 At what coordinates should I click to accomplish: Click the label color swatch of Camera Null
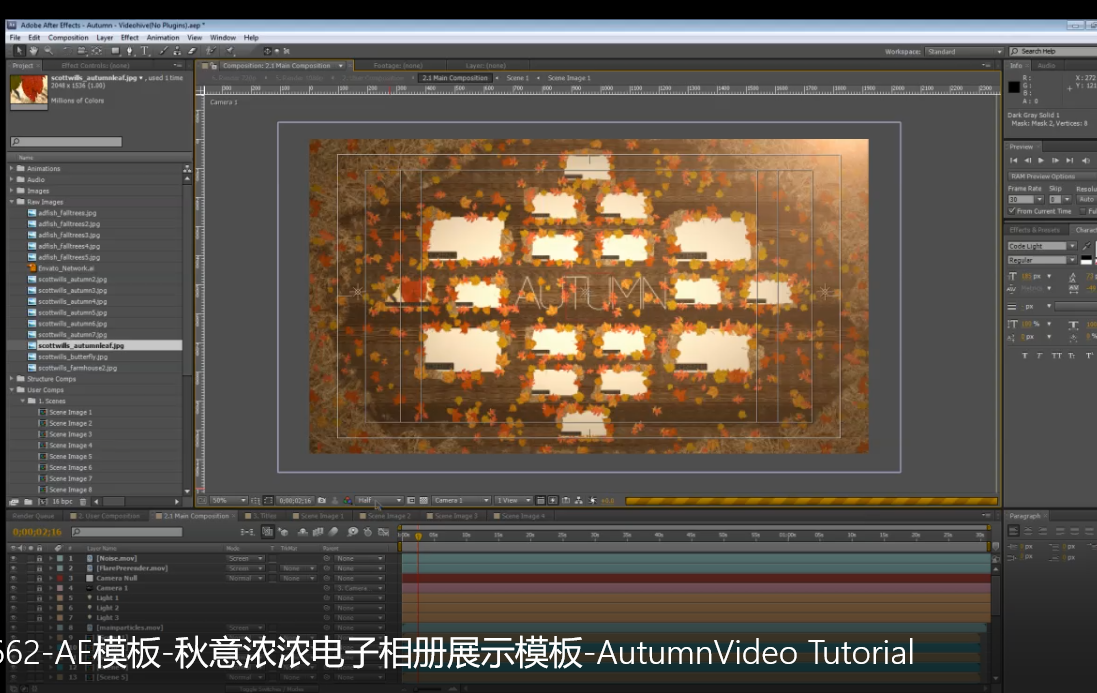tap(60, 578)
